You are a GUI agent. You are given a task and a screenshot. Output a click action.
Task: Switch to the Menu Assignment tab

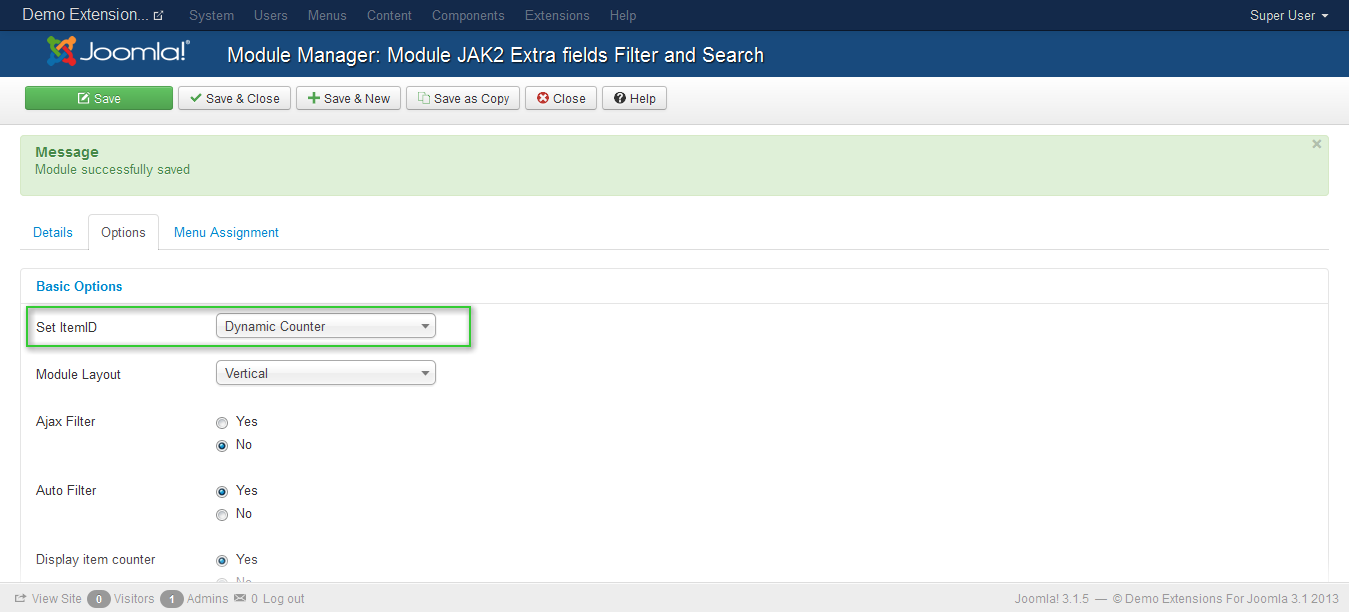(226, 232)
